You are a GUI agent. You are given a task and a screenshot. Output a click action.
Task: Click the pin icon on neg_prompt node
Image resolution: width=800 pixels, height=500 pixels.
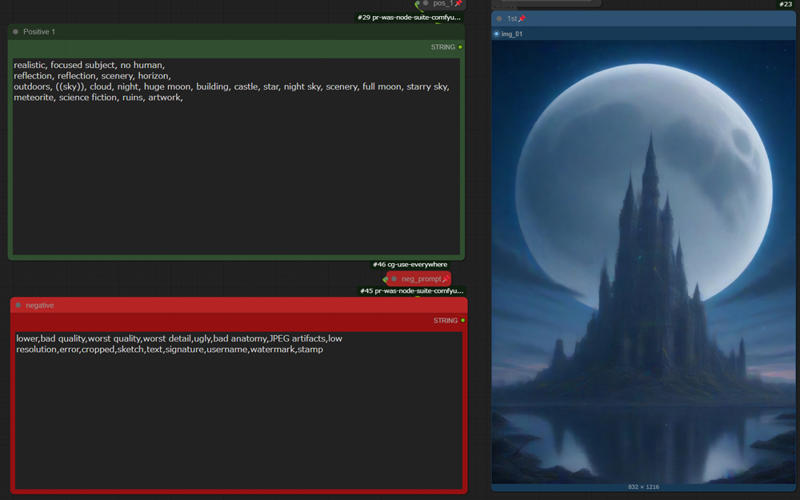[445, 279]
